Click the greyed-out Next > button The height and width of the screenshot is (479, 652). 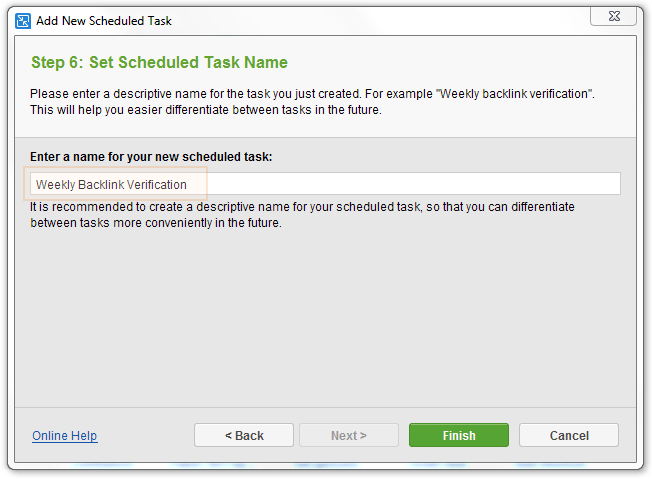pos(349,435)
